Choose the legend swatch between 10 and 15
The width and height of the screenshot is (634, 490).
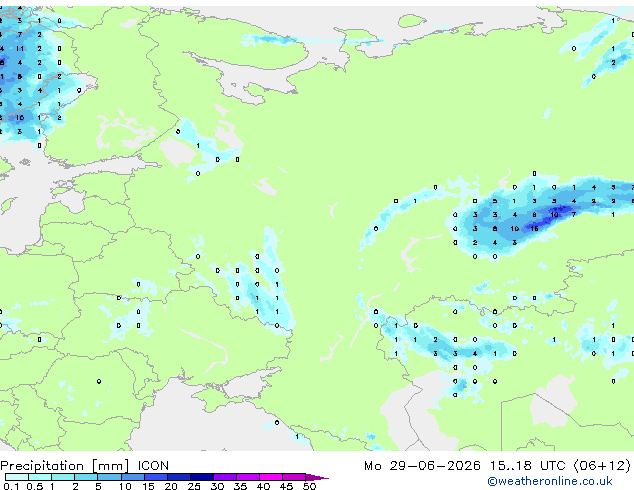(x=133, y=477)
